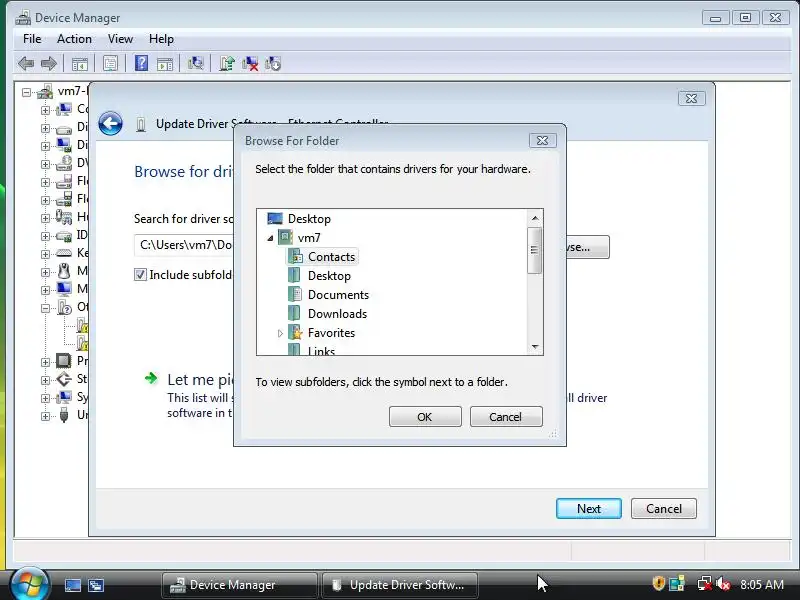This screenshot has width=800, height=600.
Task: Click Show/Hide Console Tree toolbar icon
Action: (80, 64)
